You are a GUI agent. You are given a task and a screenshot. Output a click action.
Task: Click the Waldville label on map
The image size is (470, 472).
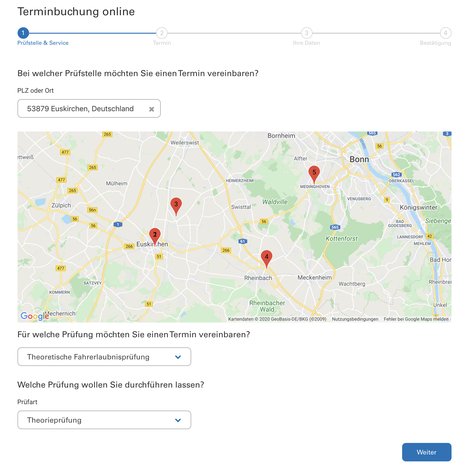tap(275, 202)
